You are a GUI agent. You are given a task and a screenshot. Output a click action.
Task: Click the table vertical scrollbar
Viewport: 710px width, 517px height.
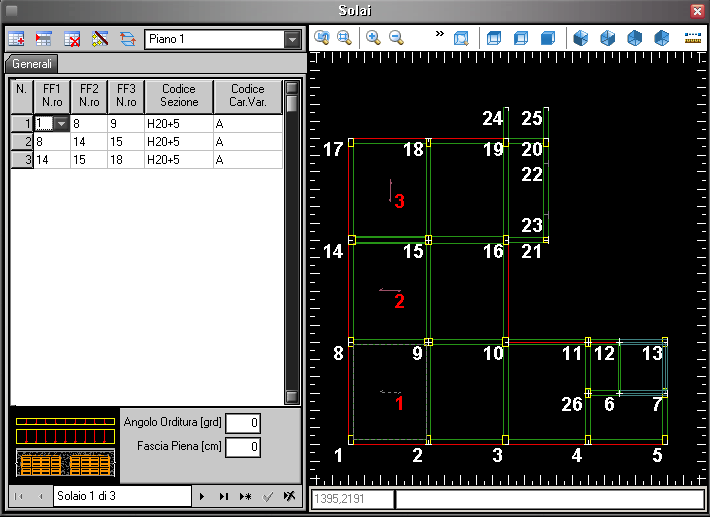[x=292, y=250]
